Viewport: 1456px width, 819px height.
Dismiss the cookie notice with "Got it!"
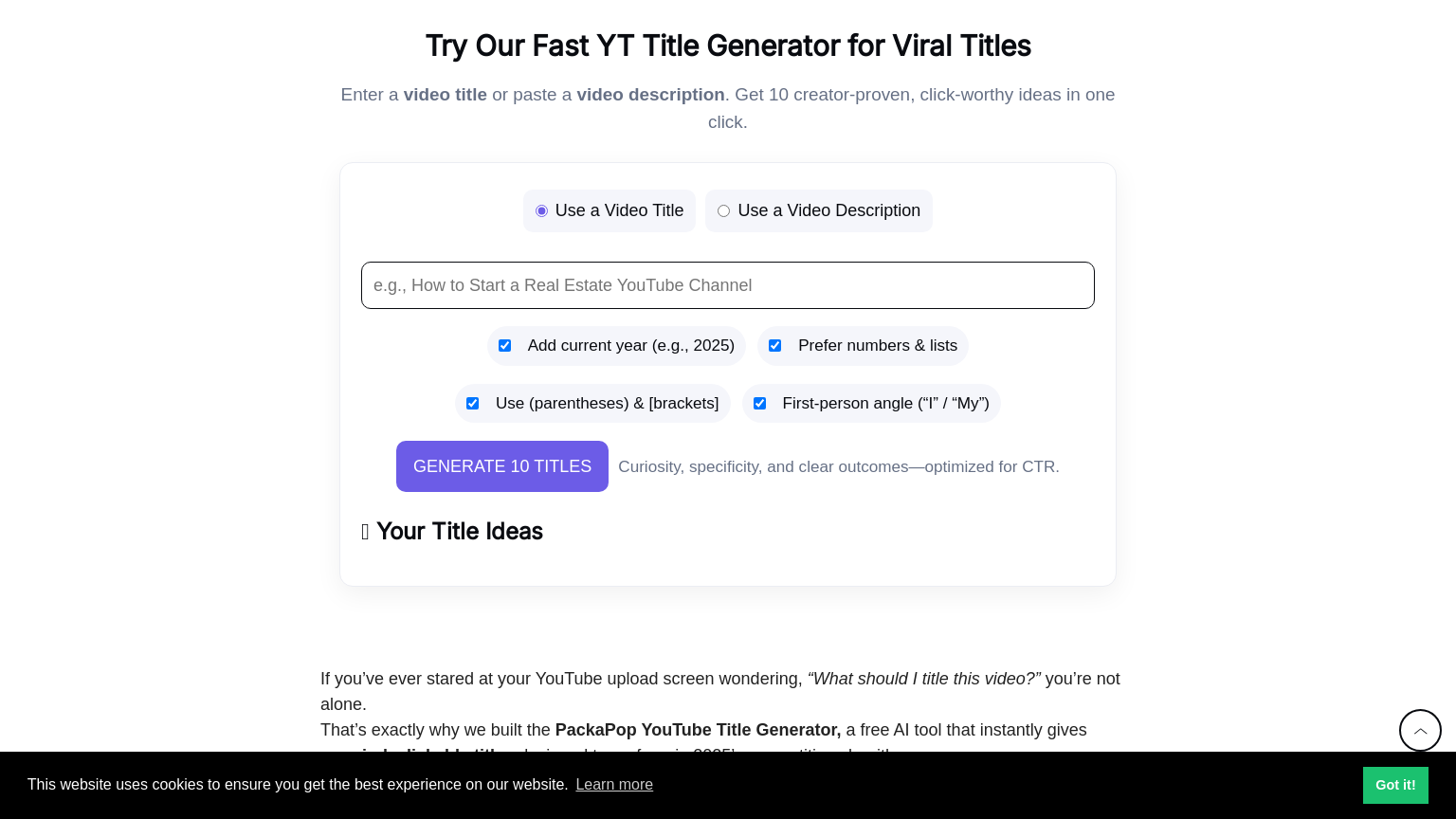coord(1395,785)
